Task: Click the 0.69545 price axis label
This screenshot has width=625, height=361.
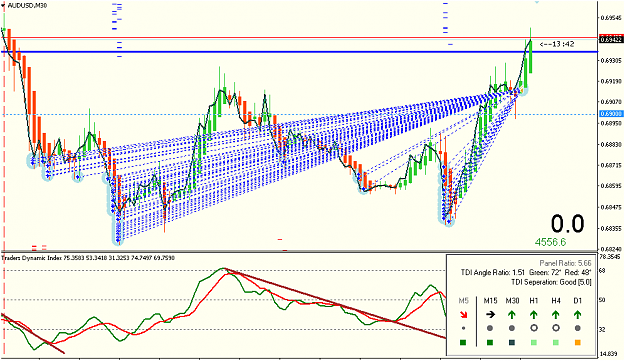Action: pyautogui.click(x=611, y=18)
